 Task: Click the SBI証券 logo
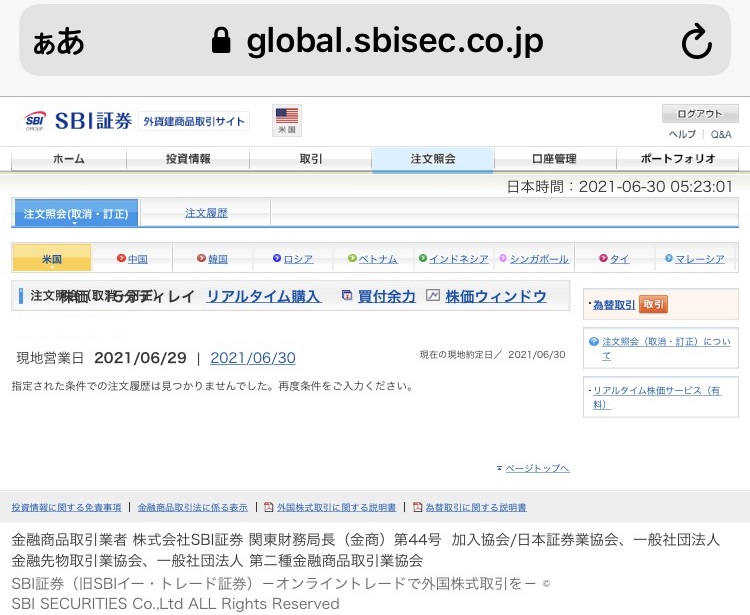[78, 121]
